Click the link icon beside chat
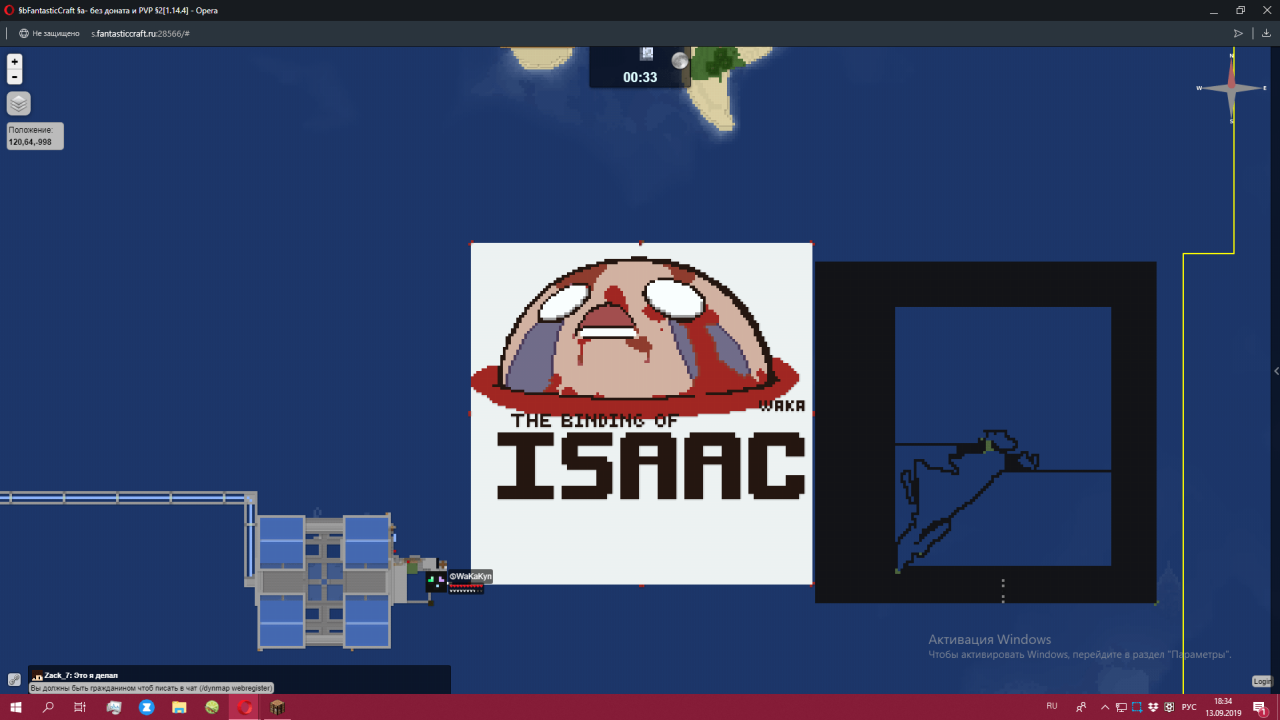The height and width of the screenshot is (720, 1280). pos(14,679)
